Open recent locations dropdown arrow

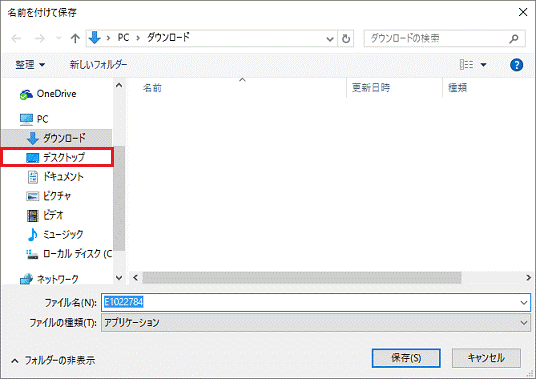point(58,38)
